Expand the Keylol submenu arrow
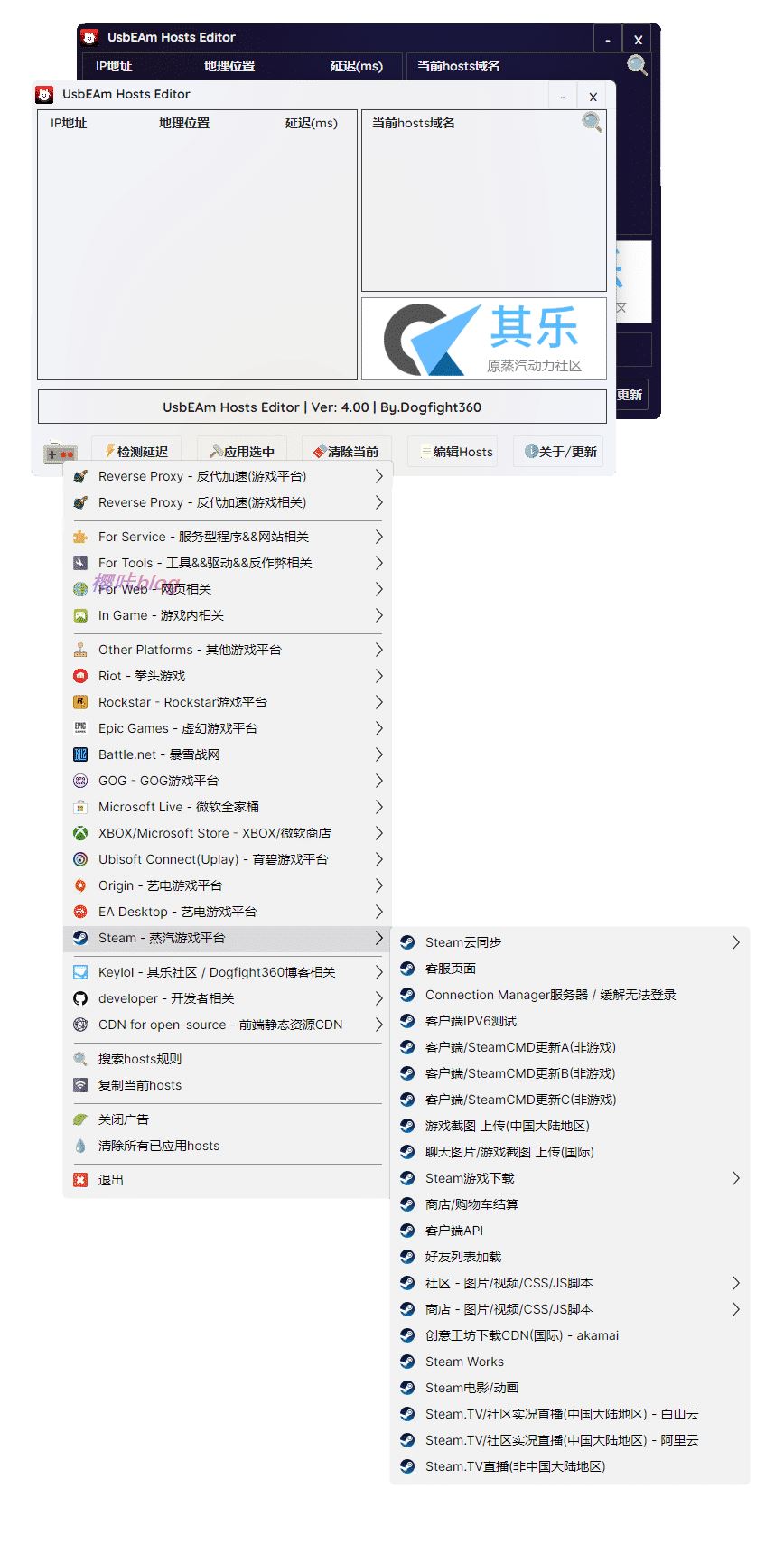Screen dimensions: 784x1545 point(379,972)
